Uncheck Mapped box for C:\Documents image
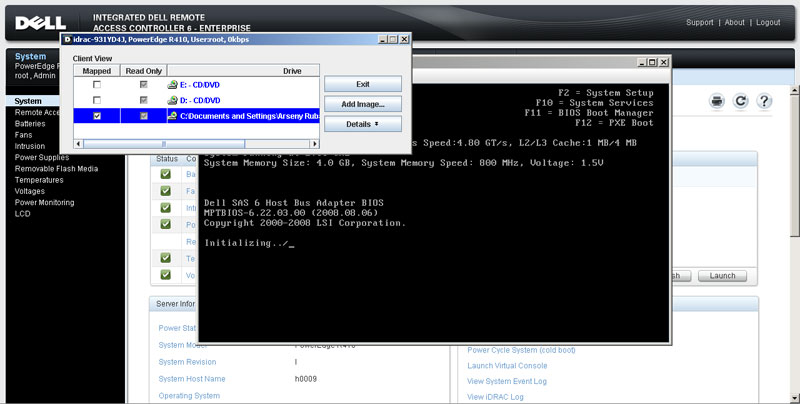The width and height of the screenshot is (800, 404). click(97, 116)
